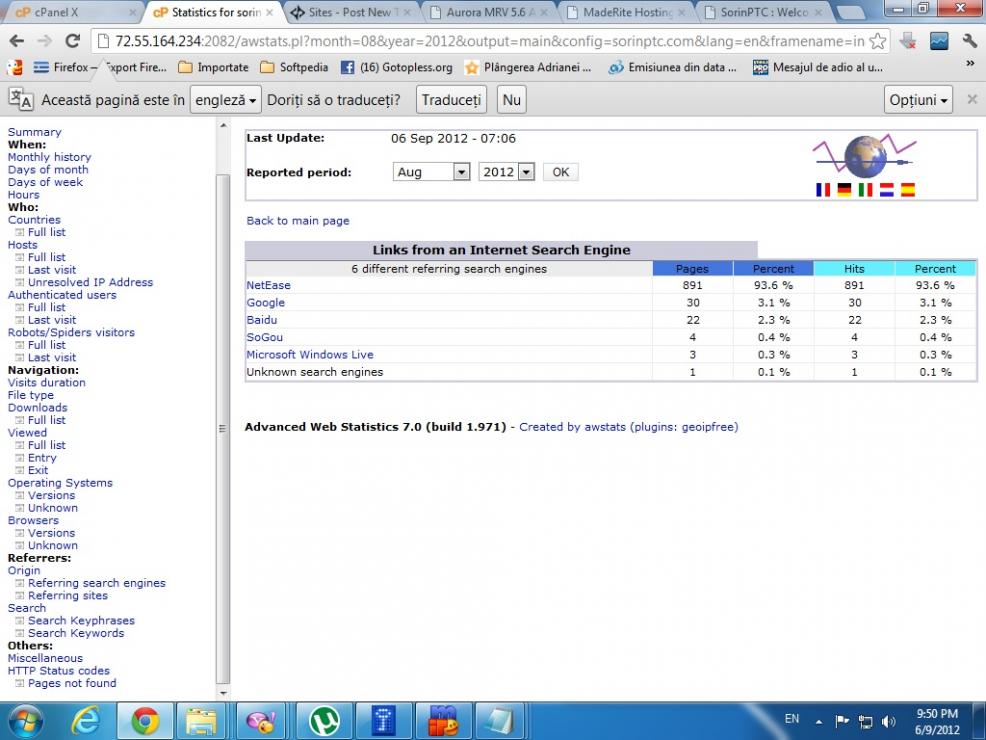Click the French flag language icon

(823, 189)
